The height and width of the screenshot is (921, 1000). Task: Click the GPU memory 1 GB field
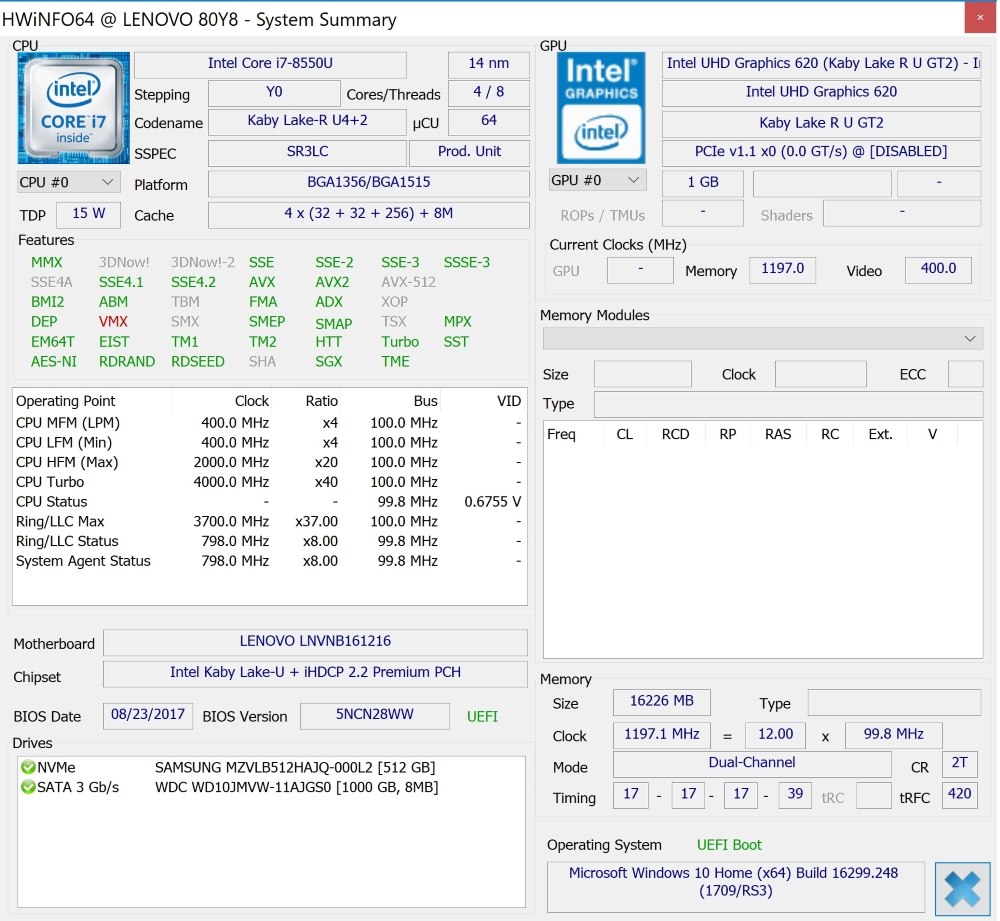pyautogui.click(x=703, y=183)
